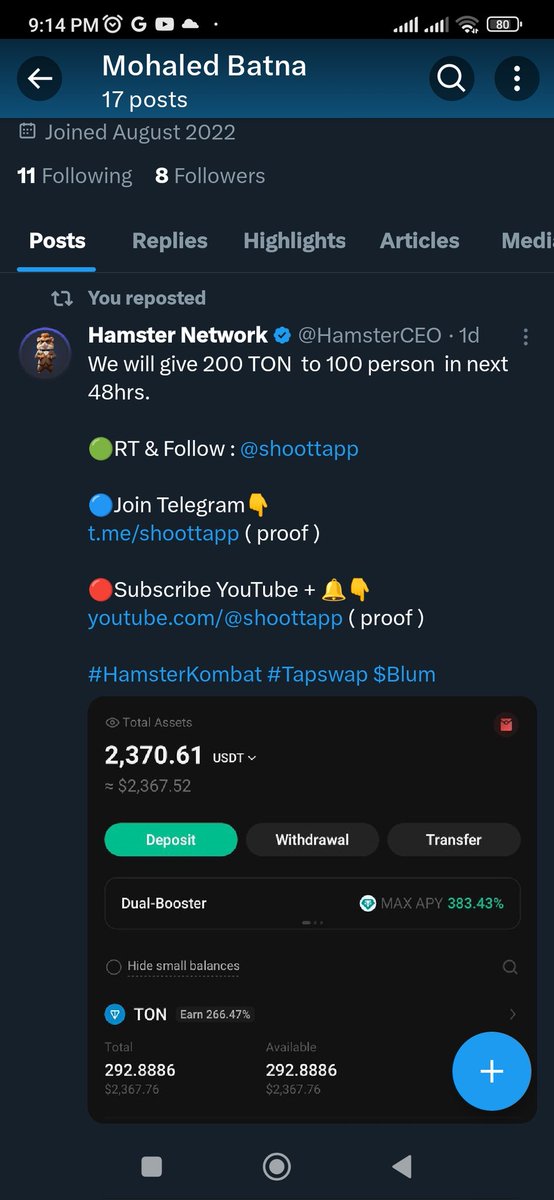This screenshot has height=1200, width=554.
Task: Expand the USDT currency dropdown
Action: coord(235,758)
